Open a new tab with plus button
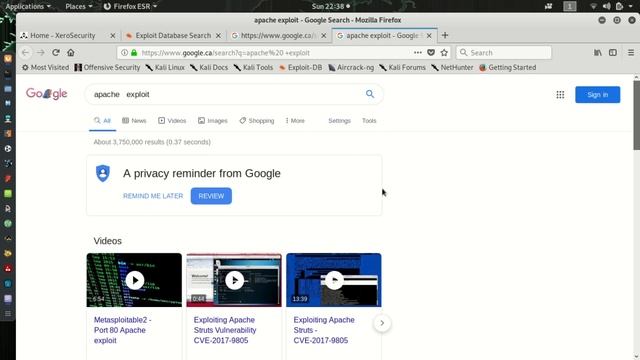Screen dimensions: 640x360 click(x=445, y=36)
